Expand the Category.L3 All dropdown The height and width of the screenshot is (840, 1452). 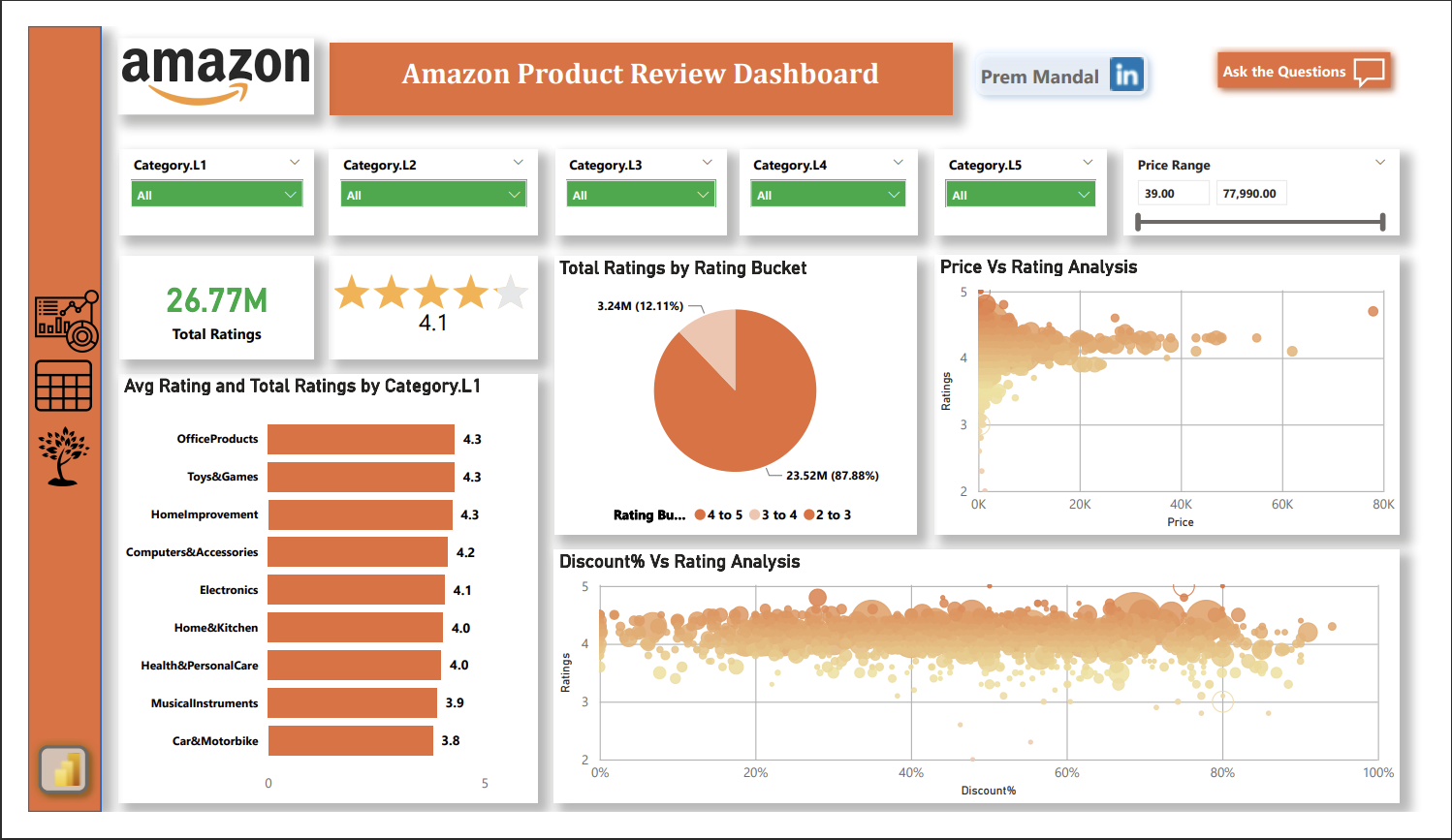point(641,195)
